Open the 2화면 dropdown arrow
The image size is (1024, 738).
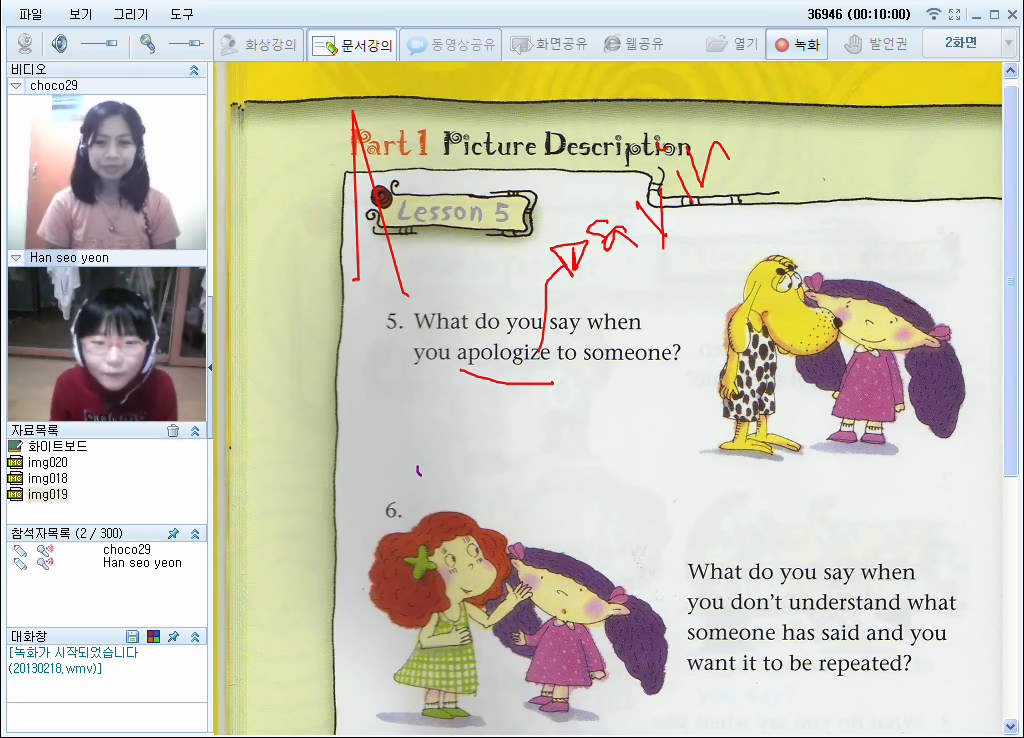(x=1008, y=43)
